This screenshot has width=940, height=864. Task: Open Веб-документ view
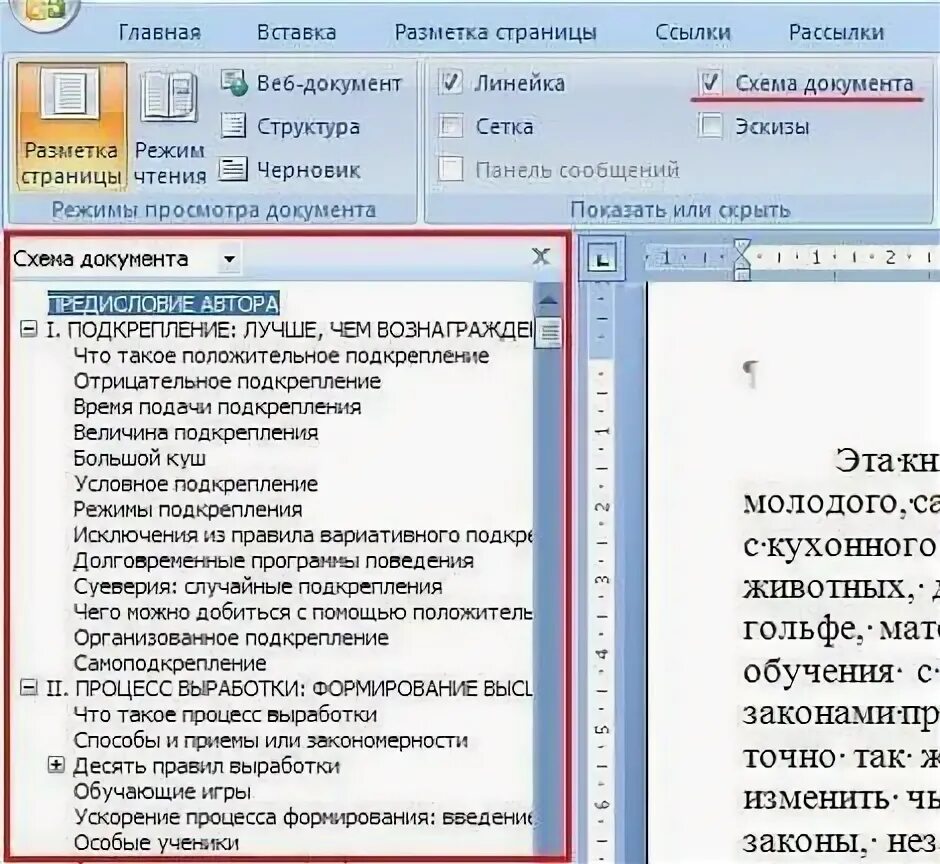(x=311, y=83)
